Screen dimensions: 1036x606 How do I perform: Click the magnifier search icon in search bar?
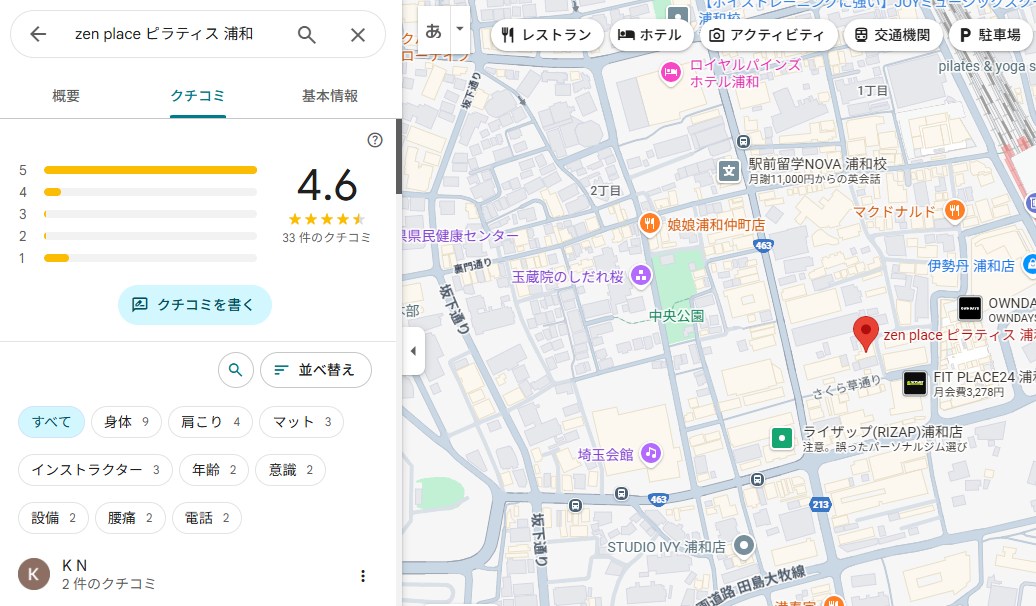[307, 35]
